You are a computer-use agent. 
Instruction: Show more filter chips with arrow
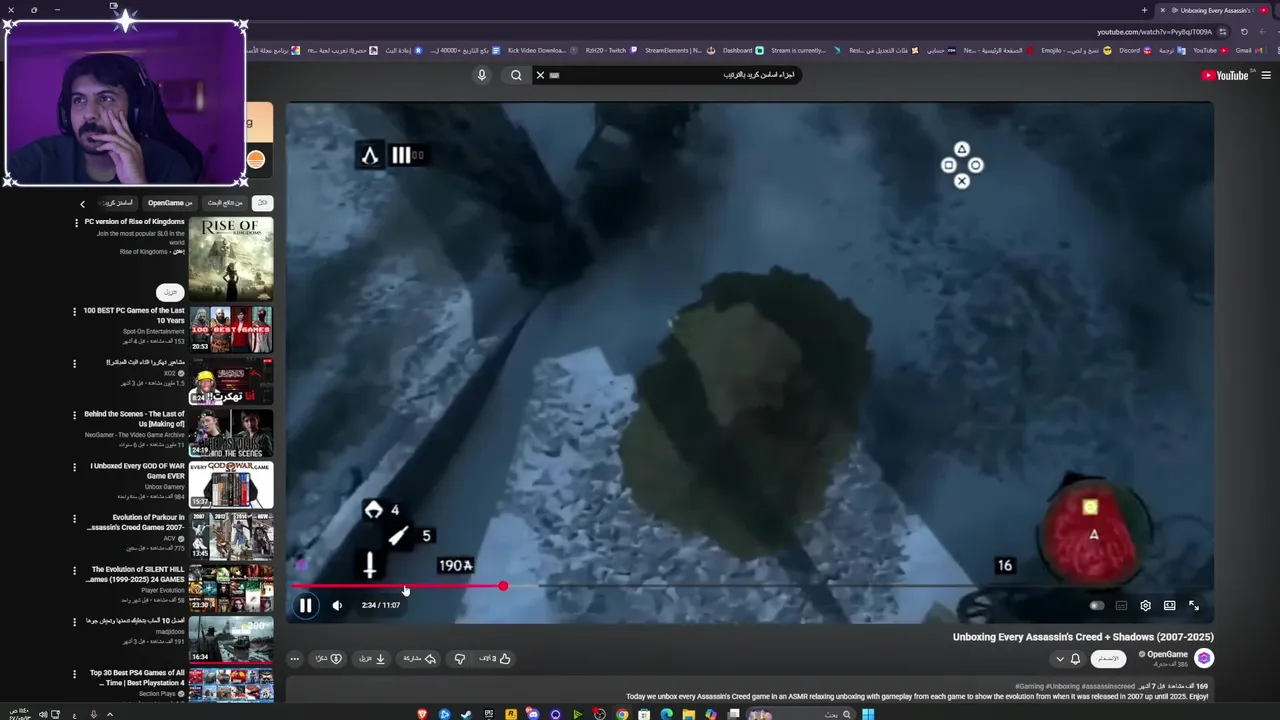coord(83,203)
